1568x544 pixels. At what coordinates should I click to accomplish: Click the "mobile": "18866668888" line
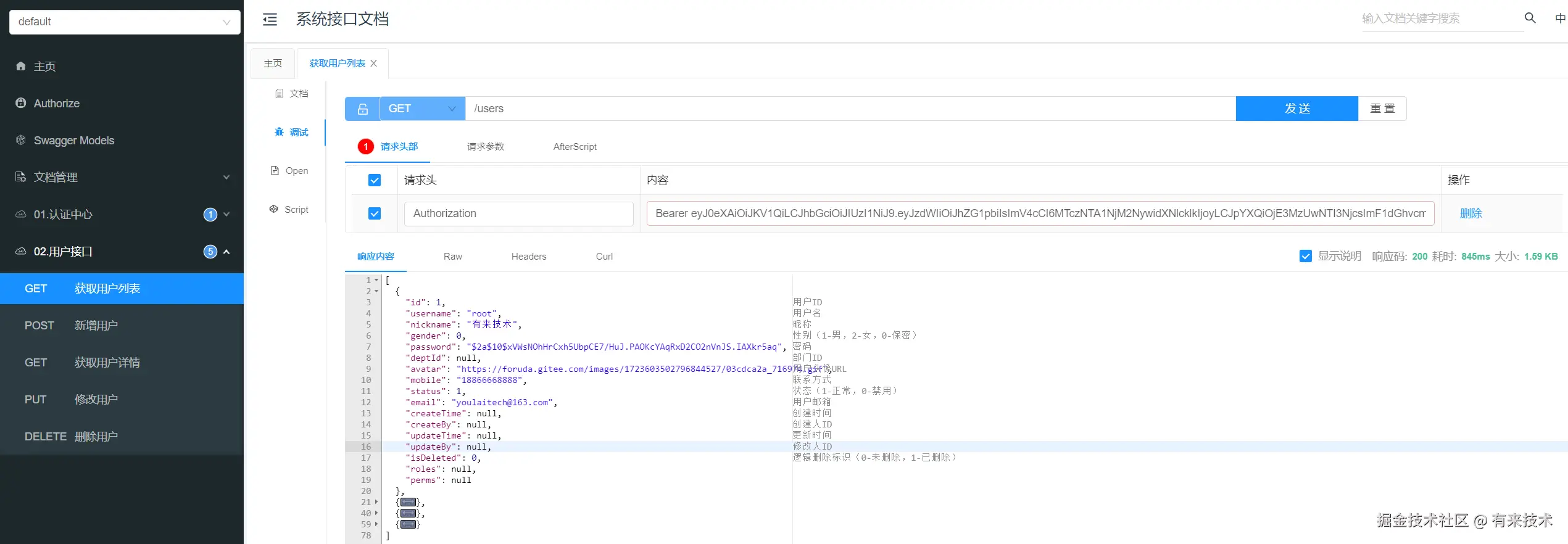[x=466, y=381]
